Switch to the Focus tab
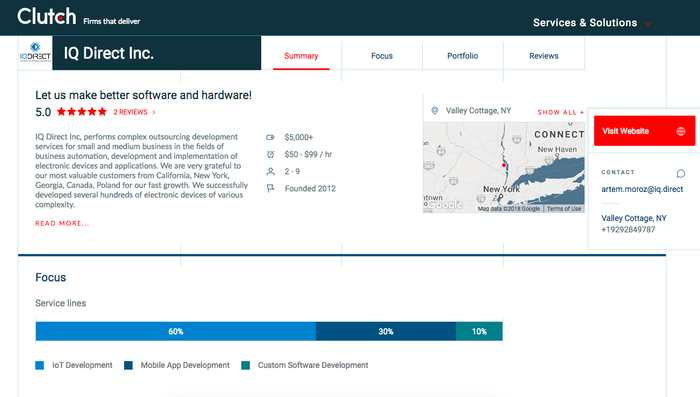Screen dimensions: 700x397 (382, 56)
